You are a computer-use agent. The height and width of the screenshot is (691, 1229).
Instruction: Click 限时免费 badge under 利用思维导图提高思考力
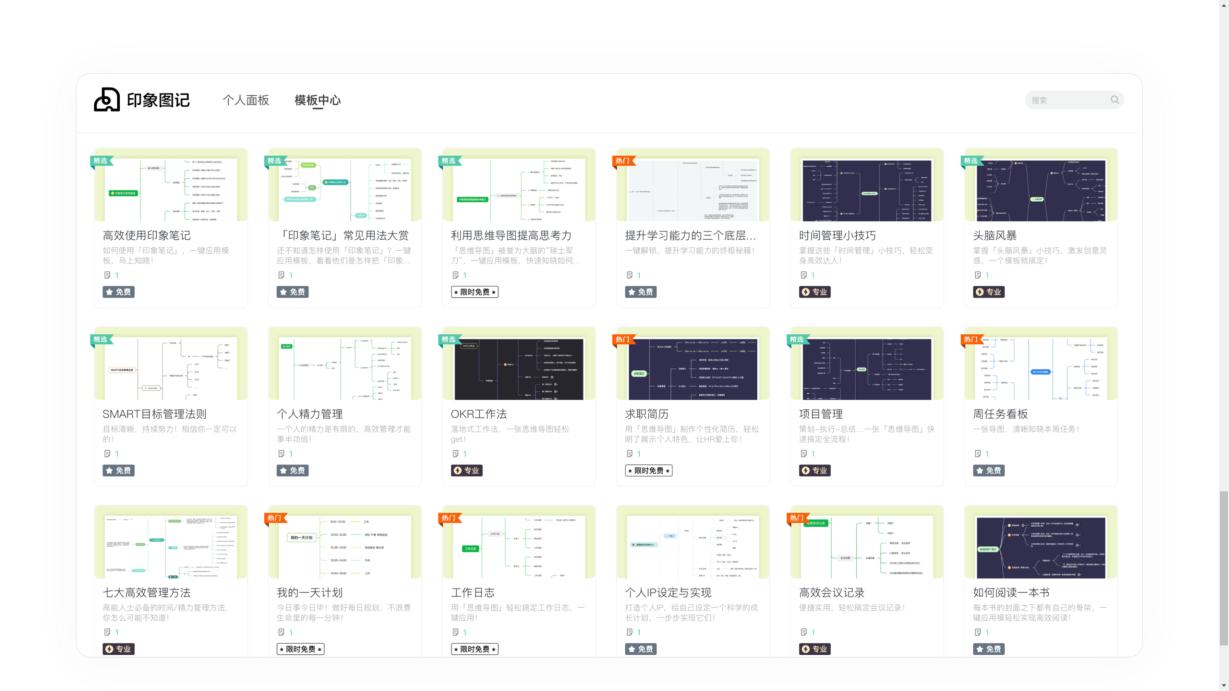click(x=474, y=292)
